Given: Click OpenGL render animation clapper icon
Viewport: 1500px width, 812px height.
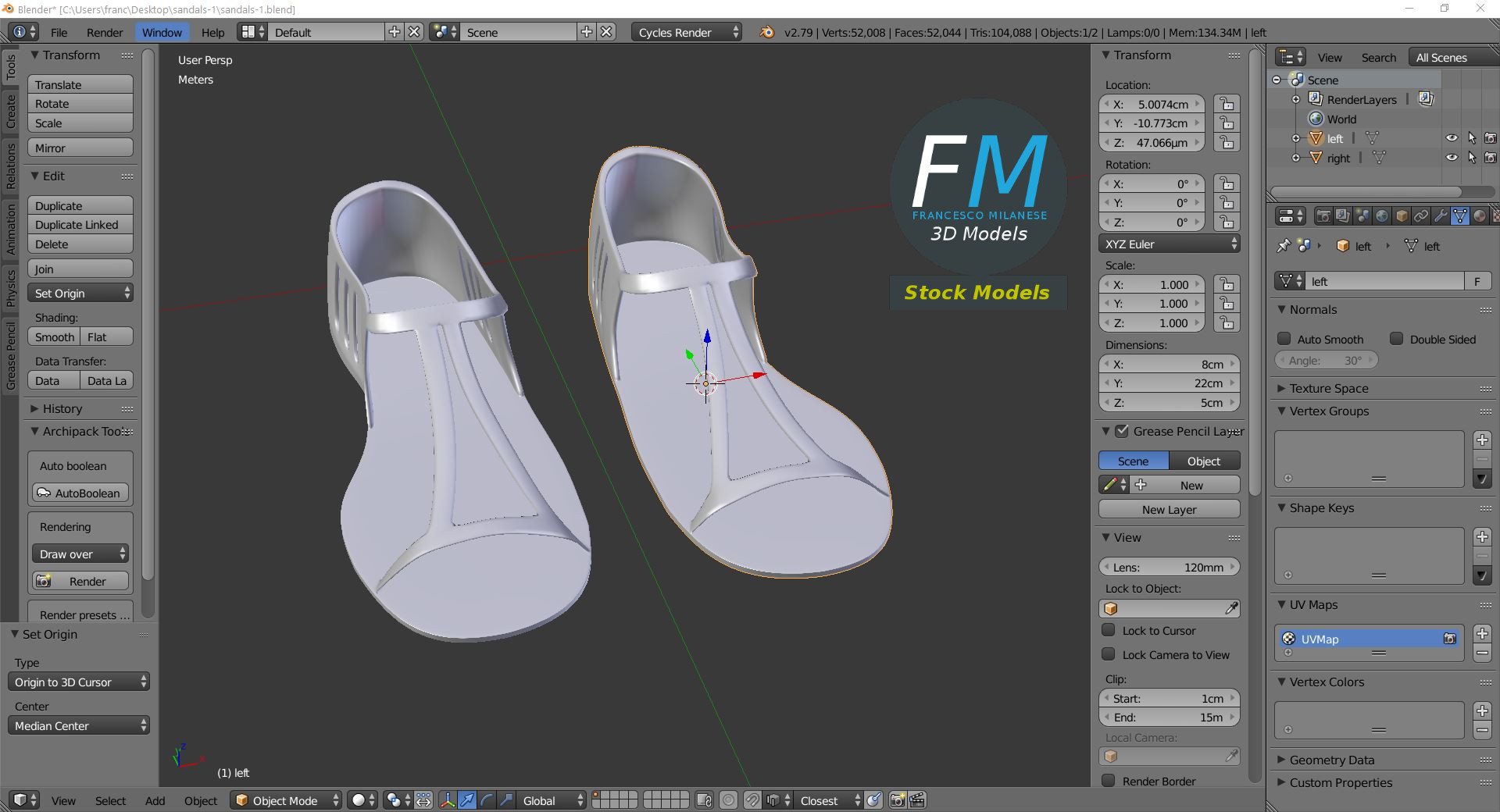Looking at the screenshot, I should [917, 800].
